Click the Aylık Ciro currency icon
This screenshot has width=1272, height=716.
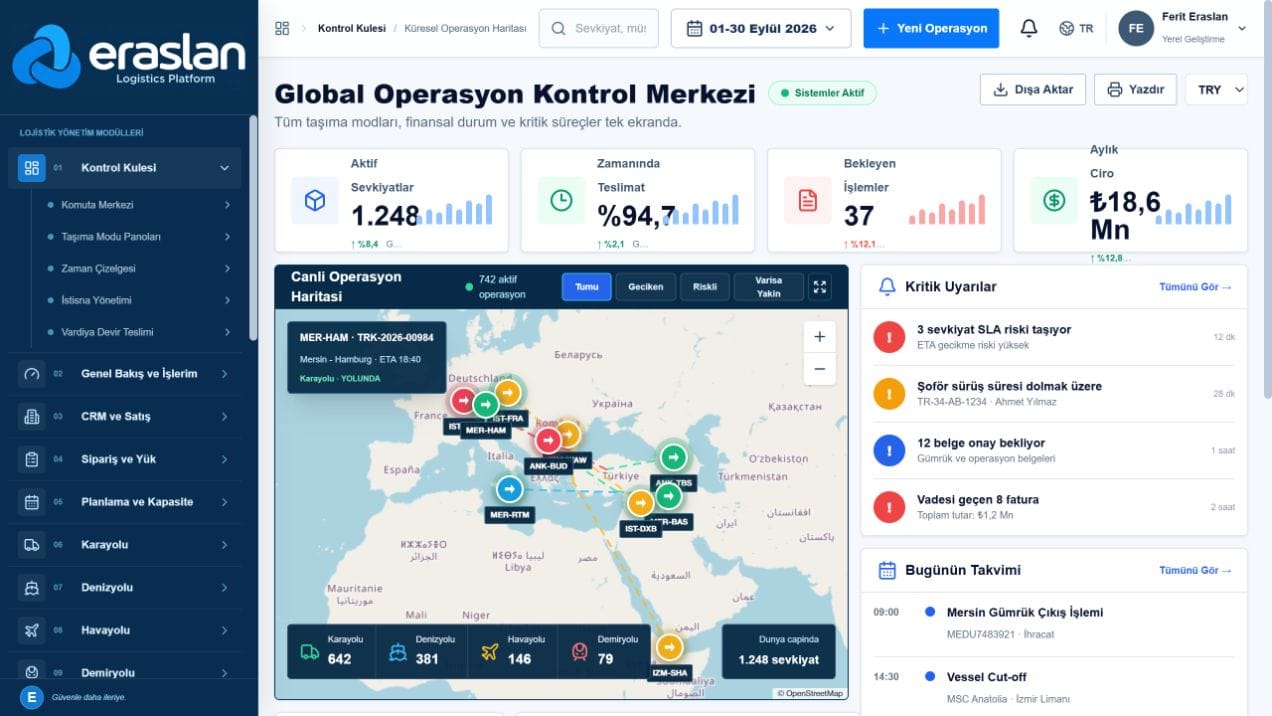tap(1054, 200)
